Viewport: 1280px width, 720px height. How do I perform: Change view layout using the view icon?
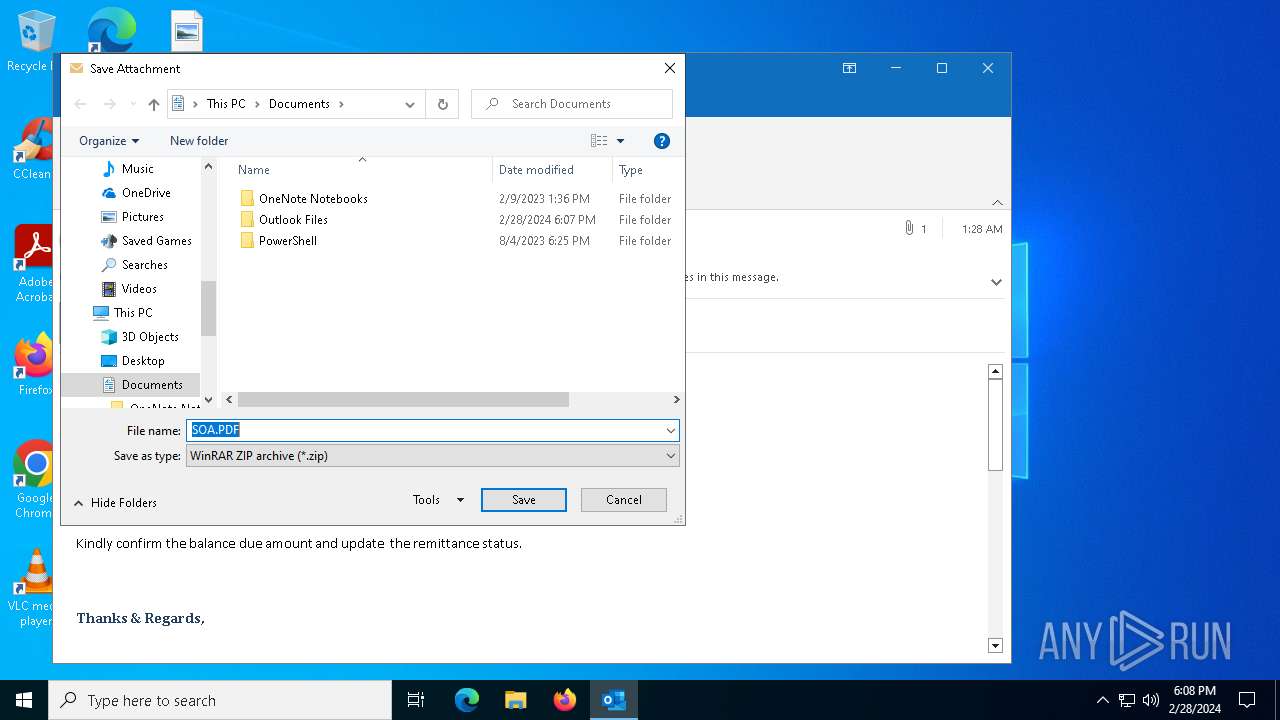(599, 141)
